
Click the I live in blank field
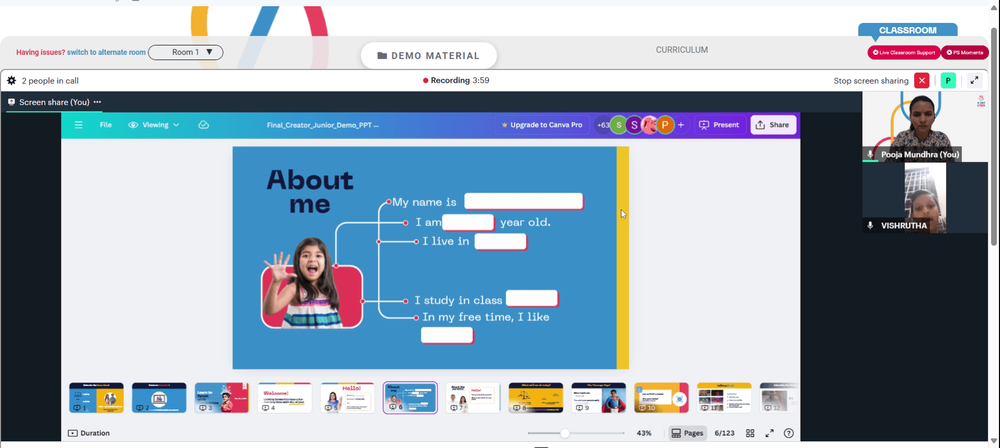coord(501,241)
